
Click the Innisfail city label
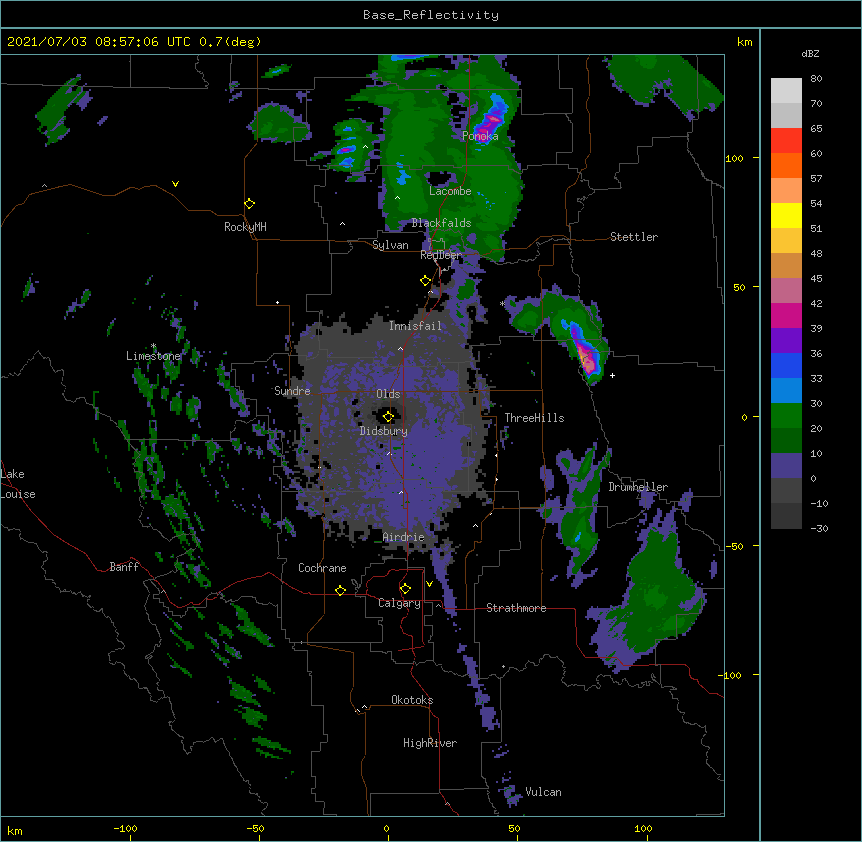(415, 326)
